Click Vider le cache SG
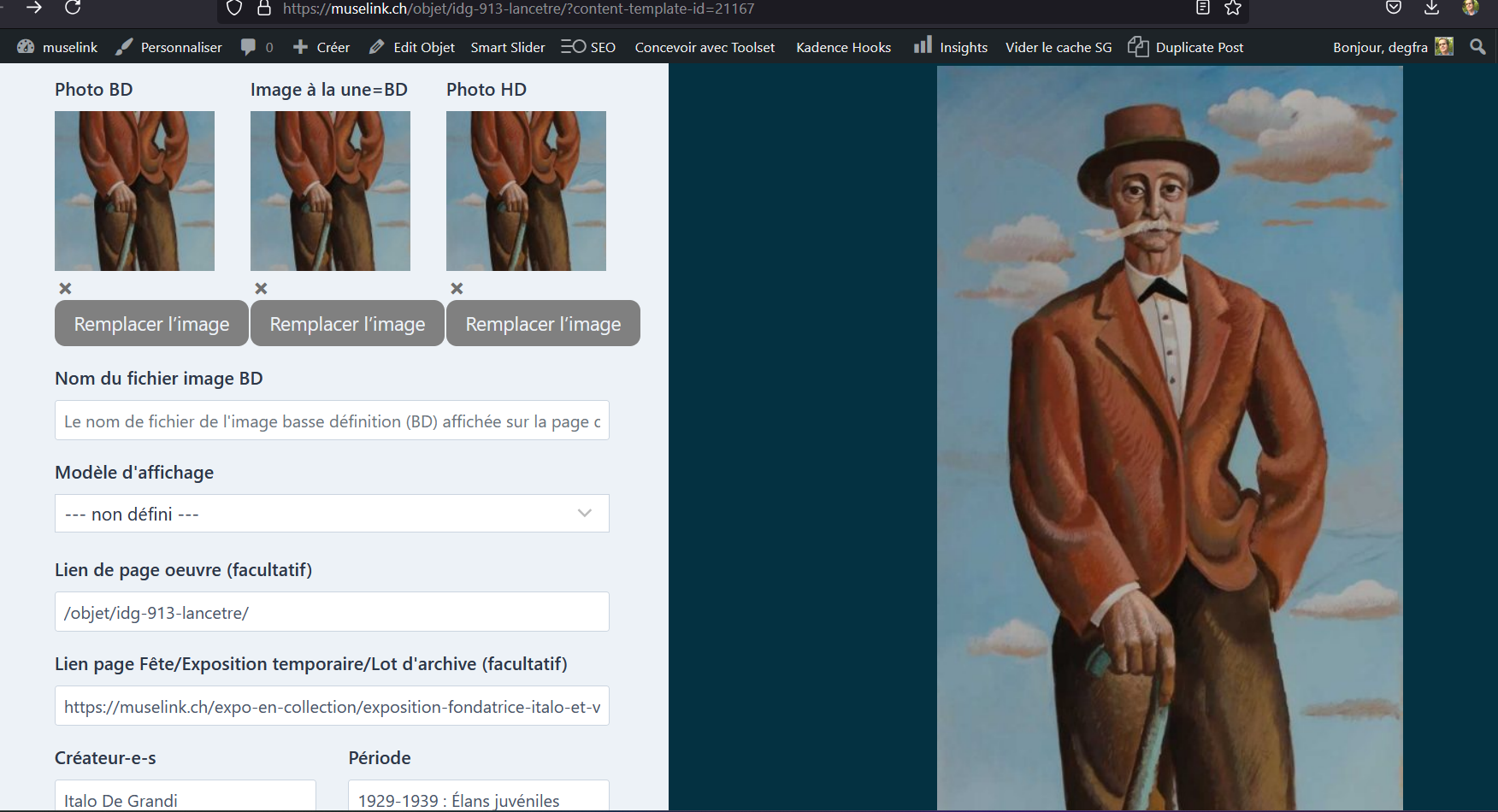 pos(1059,47)
